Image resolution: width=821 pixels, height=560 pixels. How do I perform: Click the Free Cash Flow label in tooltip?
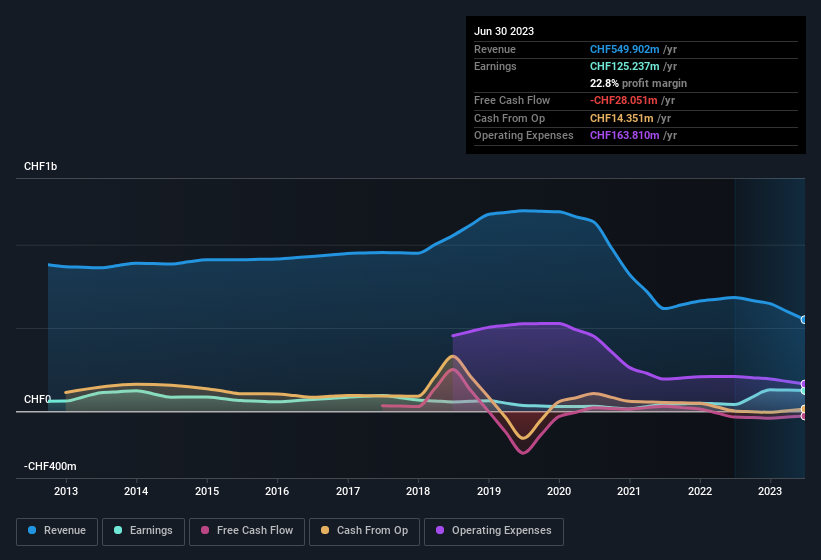pos(512,100)
